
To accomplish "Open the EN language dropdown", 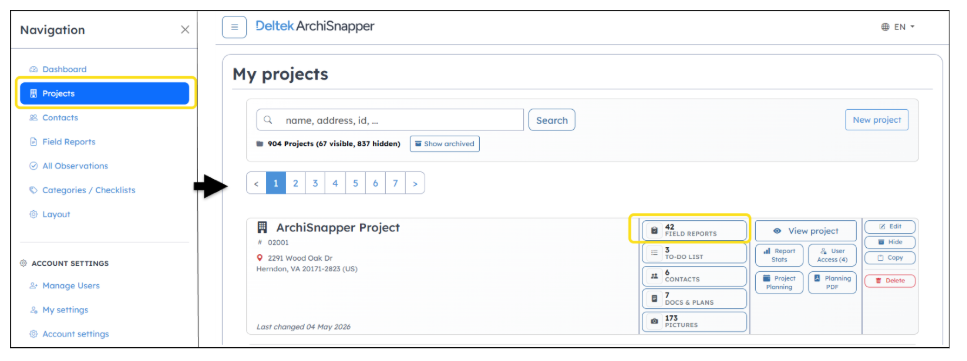I will click(898, 27).
